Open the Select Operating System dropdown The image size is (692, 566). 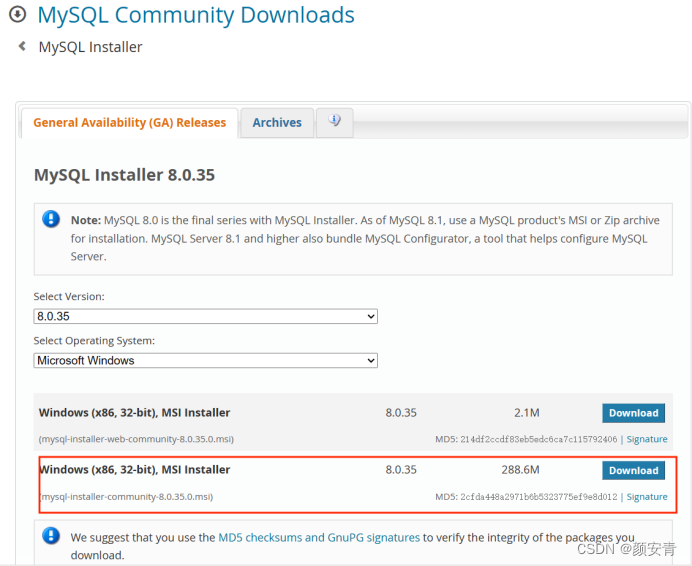pos(206,360)
